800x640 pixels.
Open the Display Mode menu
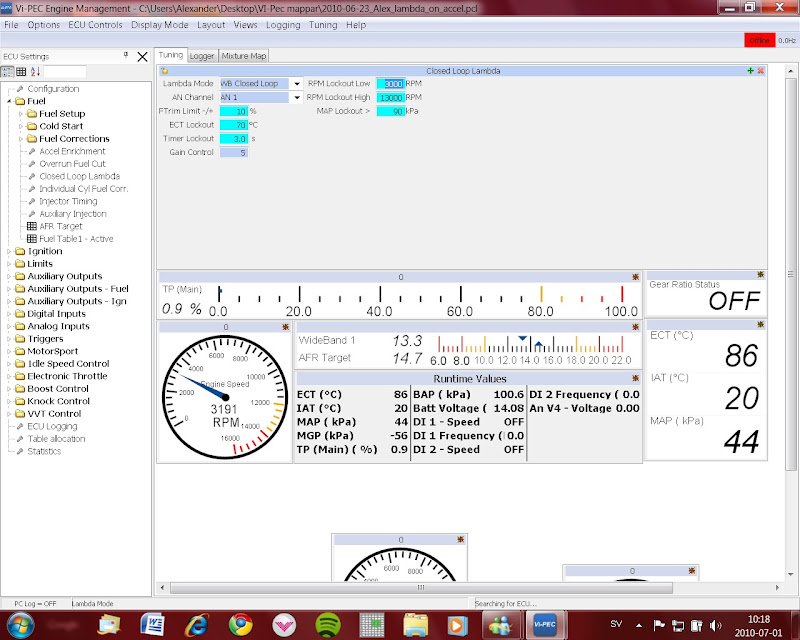[160, 25]
